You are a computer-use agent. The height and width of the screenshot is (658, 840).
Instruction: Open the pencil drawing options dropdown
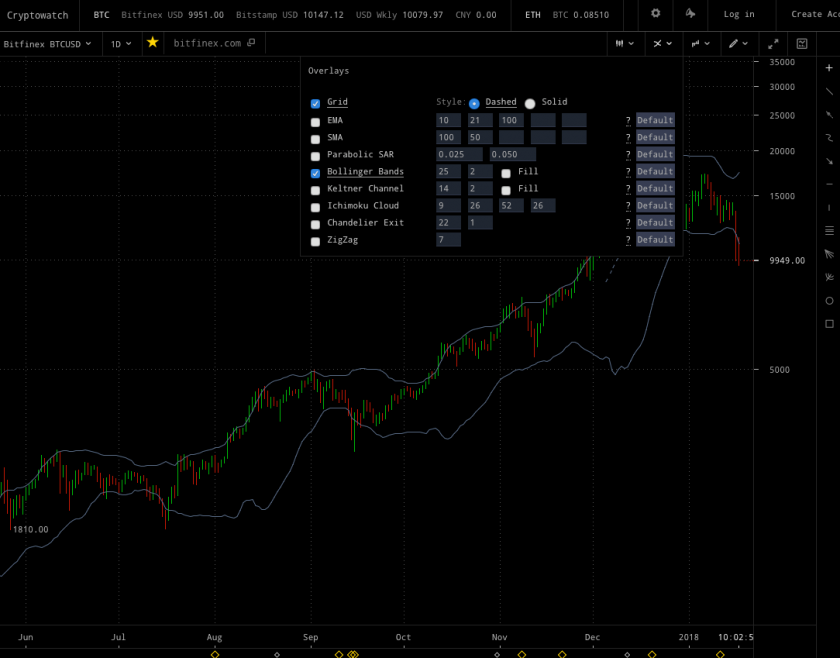point(738,44)
